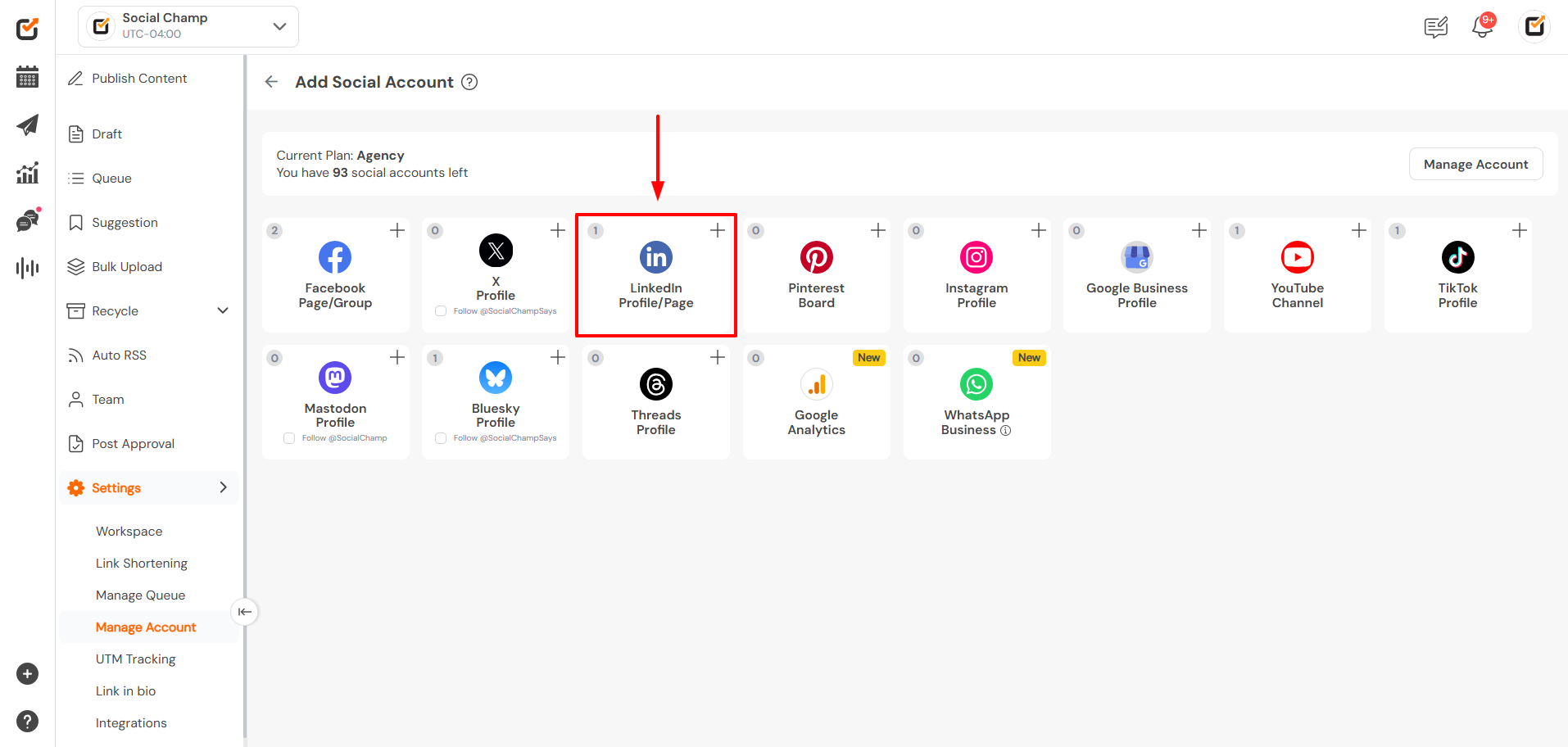Click the info icon next to WhatsApp Business
1568x747 pixels.
(1006, 431)
